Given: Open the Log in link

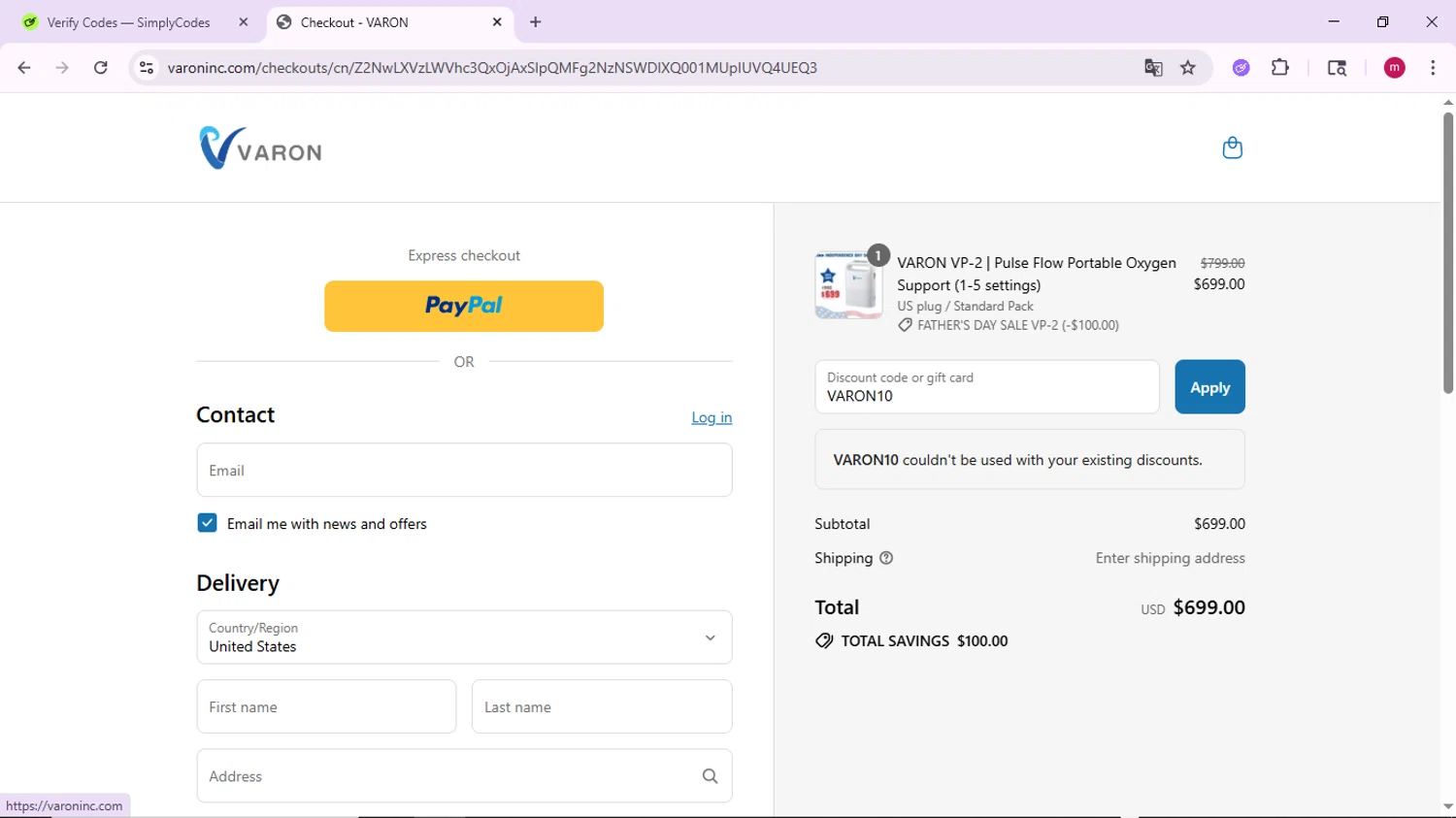Looking at the screenshot, I should coord(711,417).
